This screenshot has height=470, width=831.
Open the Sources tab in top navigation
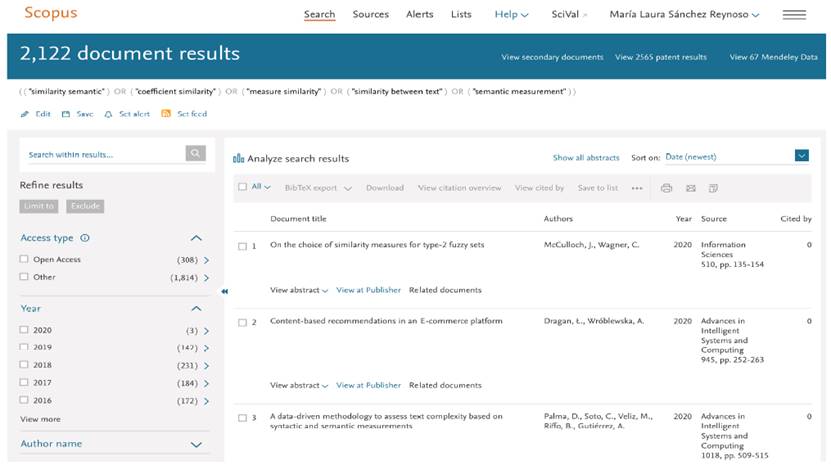point(370,15)
